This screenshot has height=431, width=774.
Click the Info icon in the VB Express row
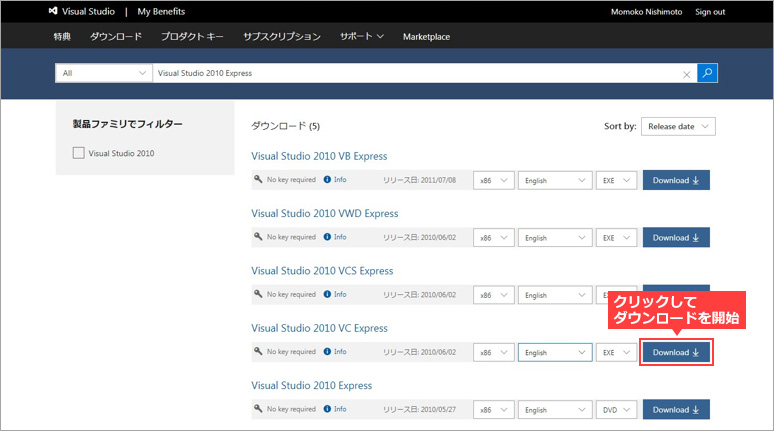click(327, 180)
